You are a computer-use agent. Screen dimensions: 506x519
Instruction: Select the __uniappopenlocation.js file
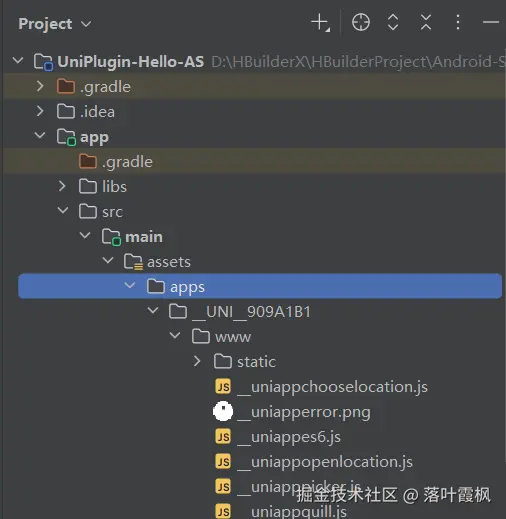coord(314,462)
